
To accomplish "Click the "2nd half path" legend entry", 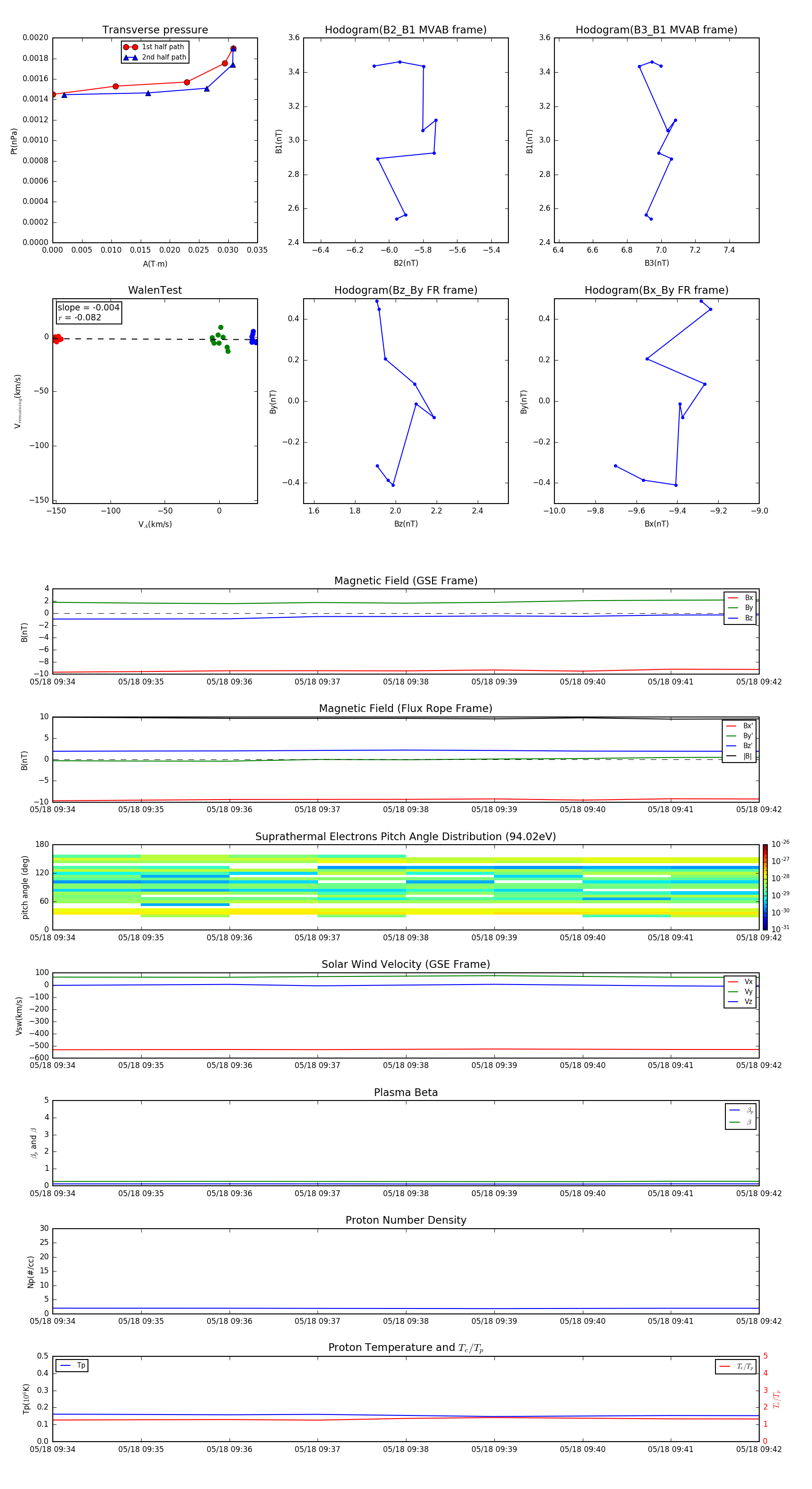I will click(x=154, y=57).
